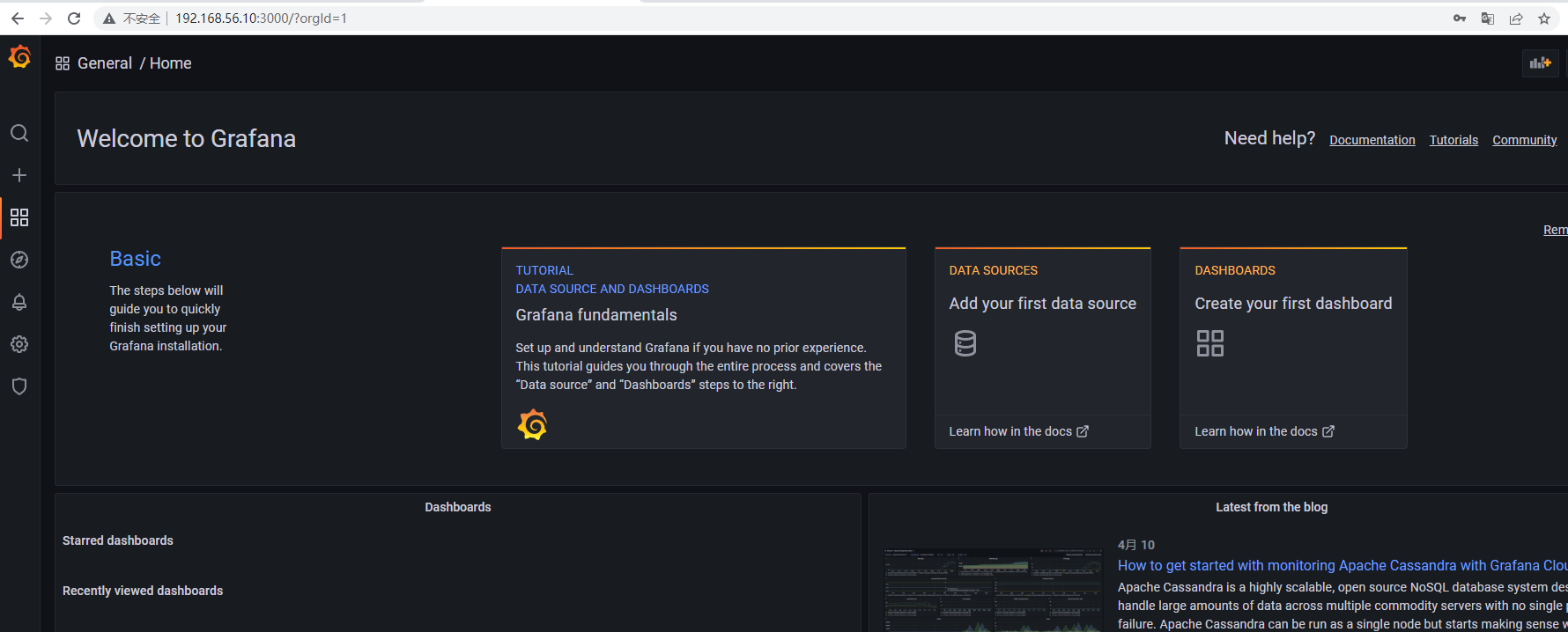Screen dimensions: 1568x632
Task: Click the Welcome to Grafana heading
Action: pos(186,139)
